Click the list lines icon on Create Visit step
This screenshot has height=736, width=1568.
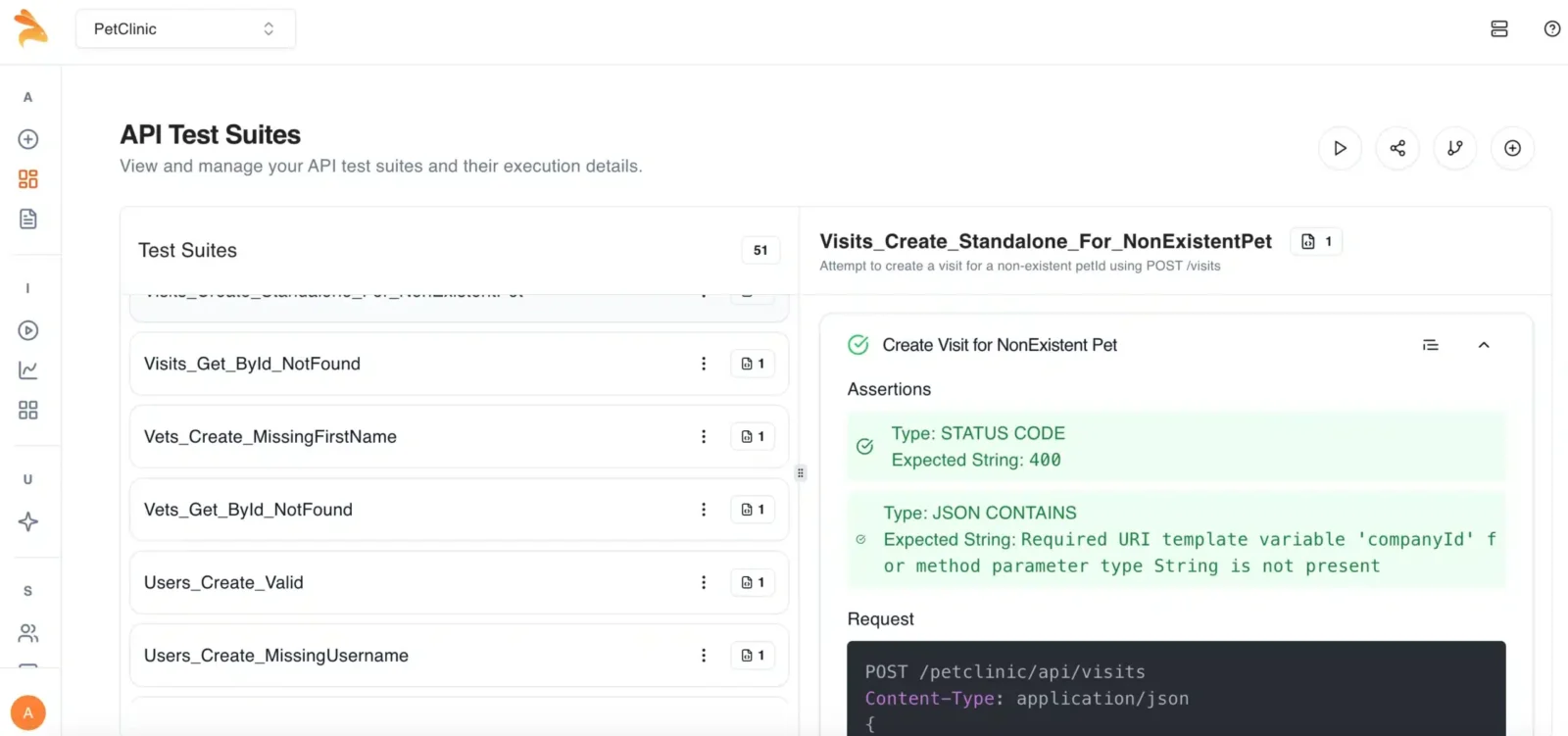tap(1431, 345)
